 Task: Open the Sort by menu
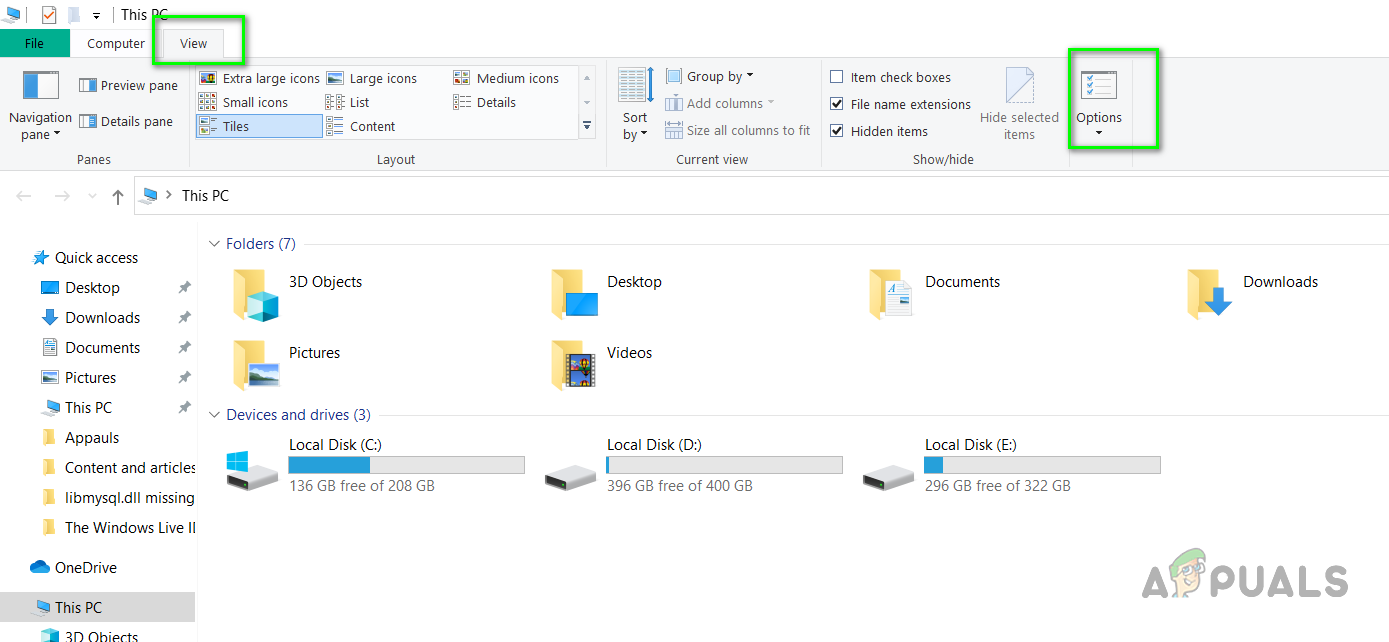[635, 104]
